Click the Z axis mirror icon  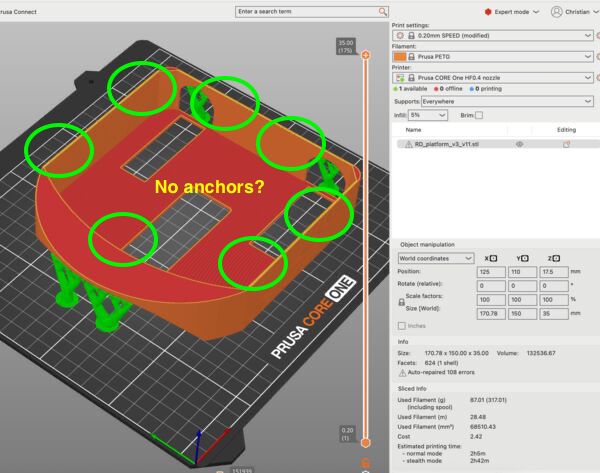[x=556, y=258]
